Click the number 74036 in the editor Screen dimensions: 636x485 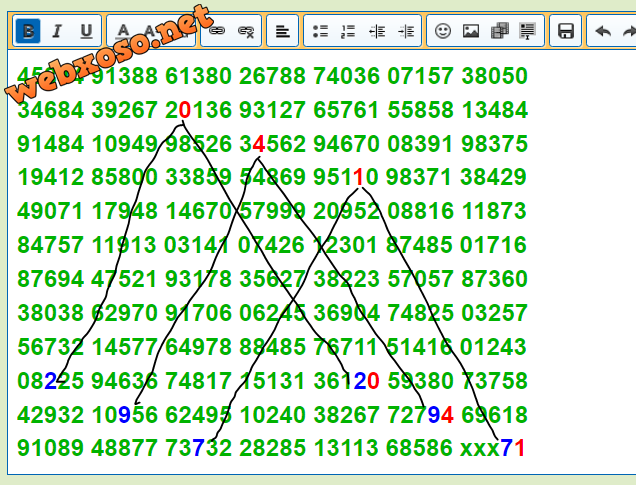(346, 76)
